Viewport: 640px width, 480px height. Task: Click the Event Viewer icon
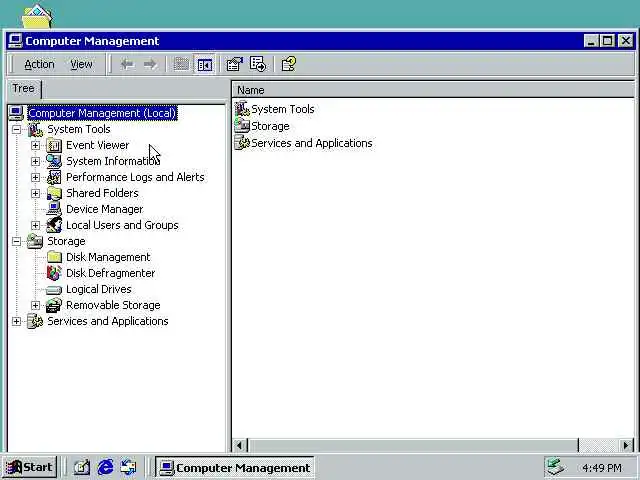[x=54, y=145]
